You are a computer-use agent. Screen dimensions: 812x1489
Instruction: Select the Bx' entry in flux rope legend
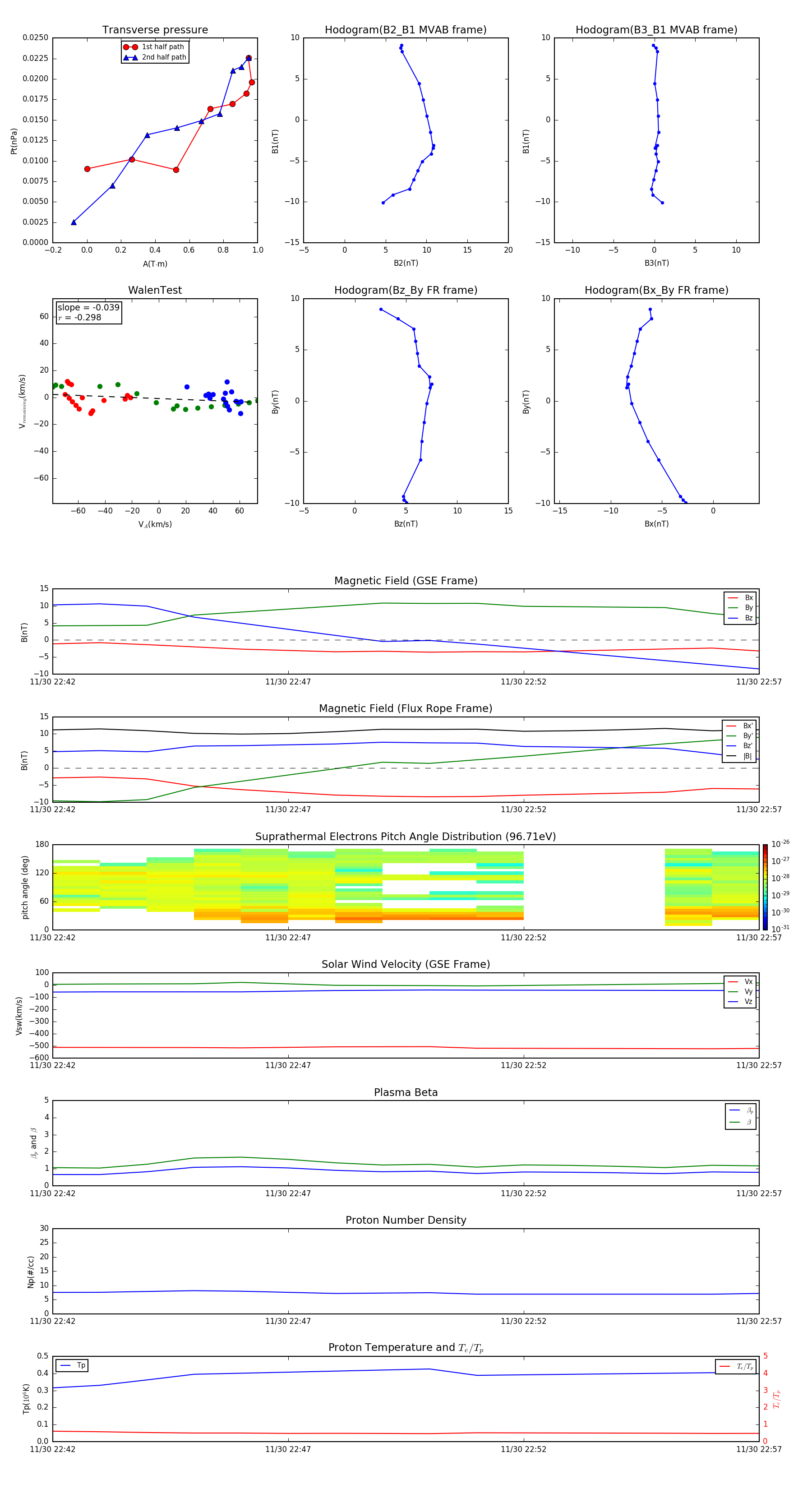[740, 726]
